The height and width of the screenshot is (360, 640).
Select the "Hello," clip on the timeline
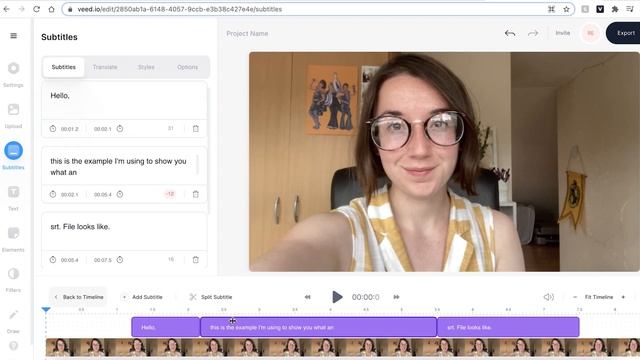coord(166,327)
